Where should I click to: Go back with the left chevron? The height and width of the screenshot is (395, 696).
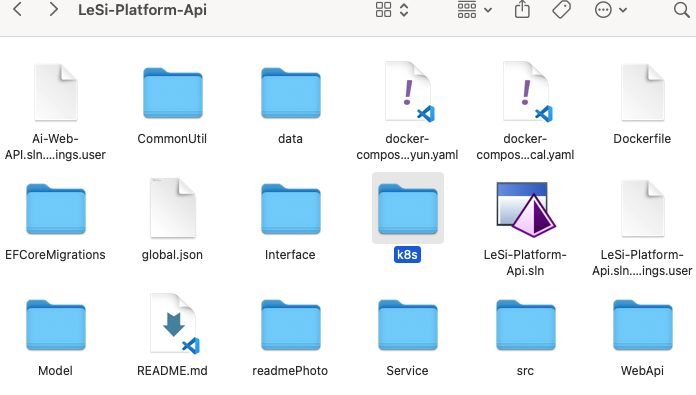[17, 9]
